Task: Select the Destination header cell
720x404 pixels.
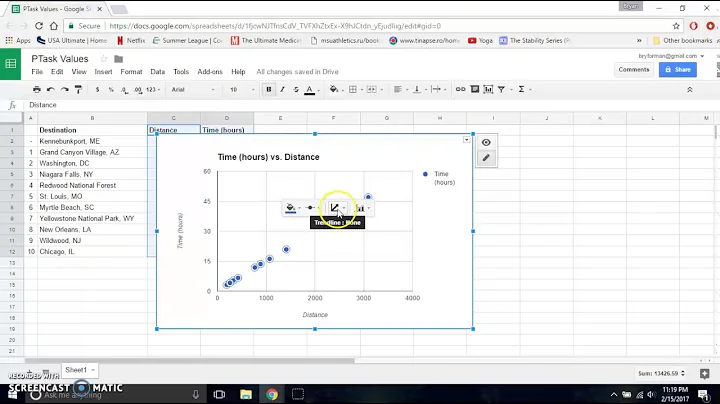Action: (x=92, y=130)
